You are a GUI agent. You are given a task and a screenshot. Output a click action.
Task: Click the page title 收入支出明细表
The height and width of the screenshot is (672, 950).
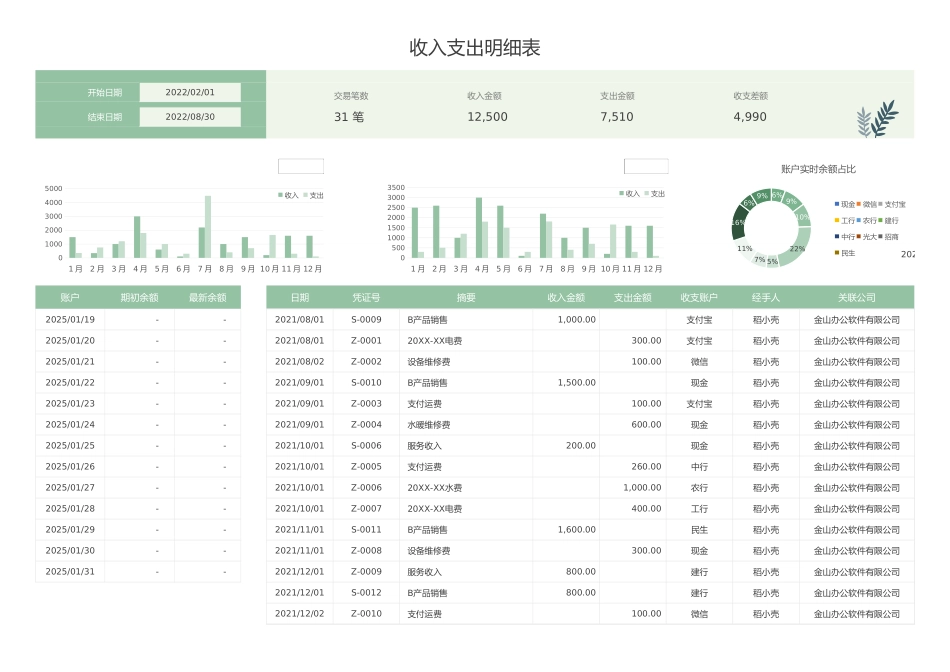pos(475,47)
